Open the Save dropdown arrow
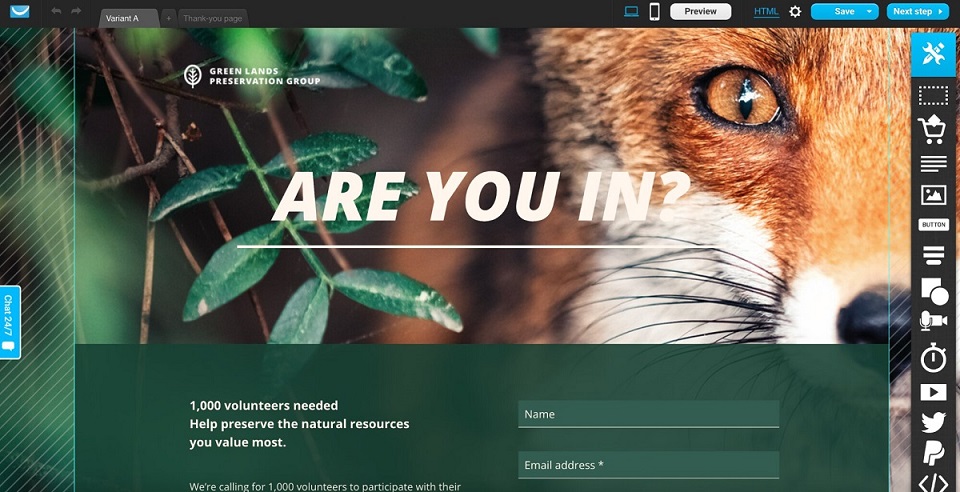 tap(869, 12)
